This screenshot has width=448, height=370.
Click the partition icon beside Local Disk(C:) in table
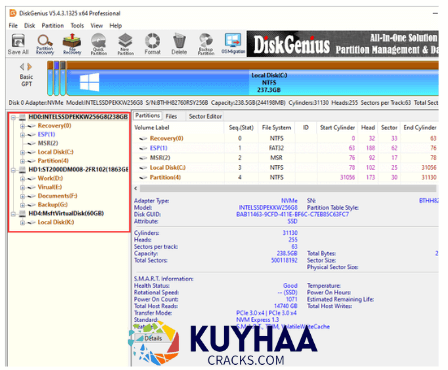pos(143,168)
